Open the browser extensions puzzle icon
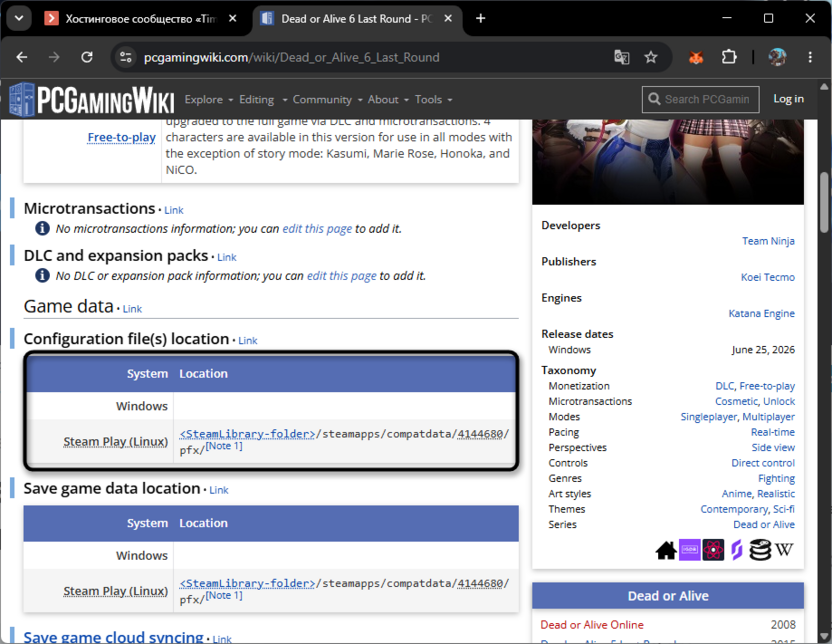 729,57
